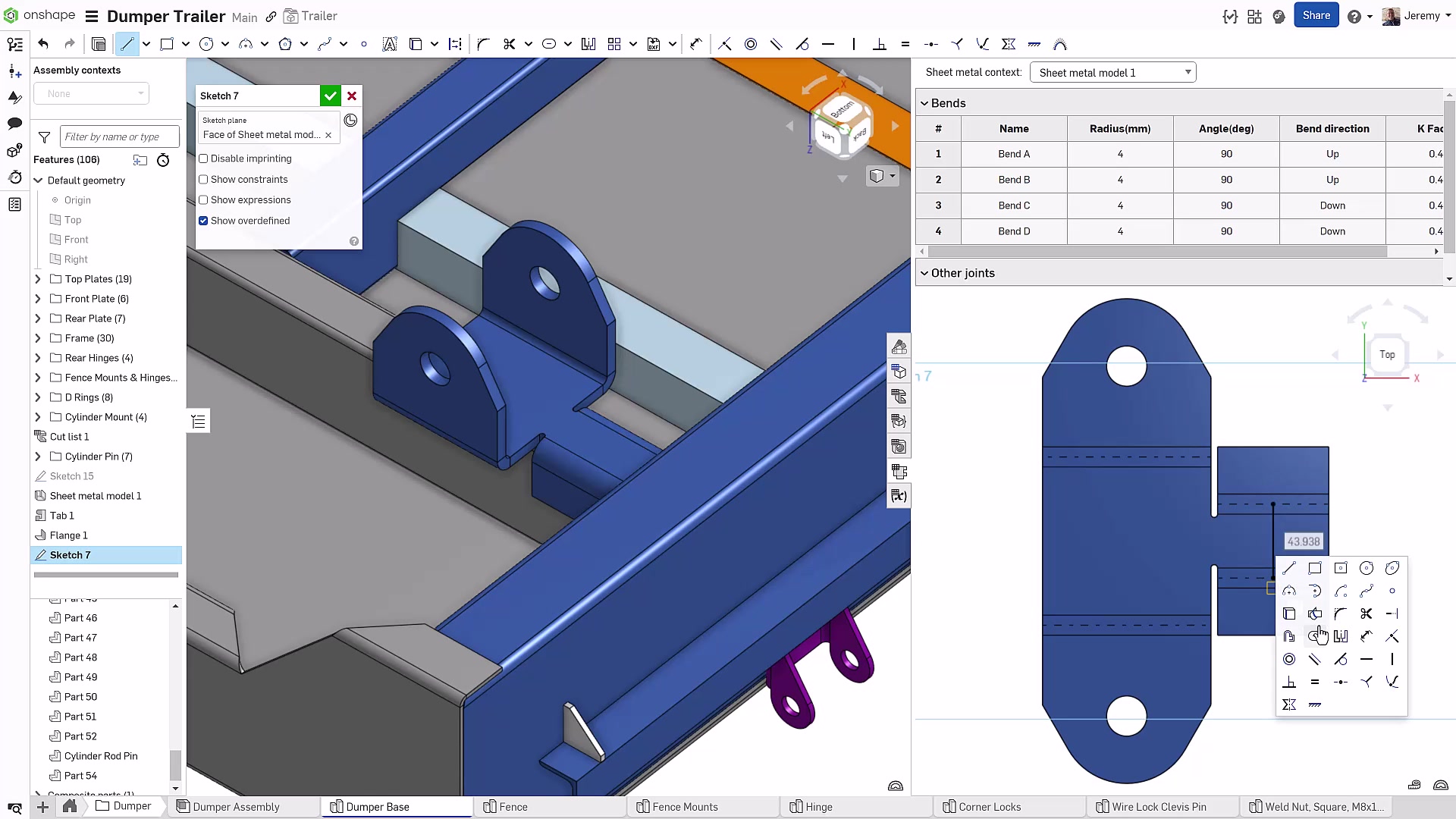Open the view cube display options dropdown
Viewport: 1456px width, 819px height.
click(x=883, y=176)
